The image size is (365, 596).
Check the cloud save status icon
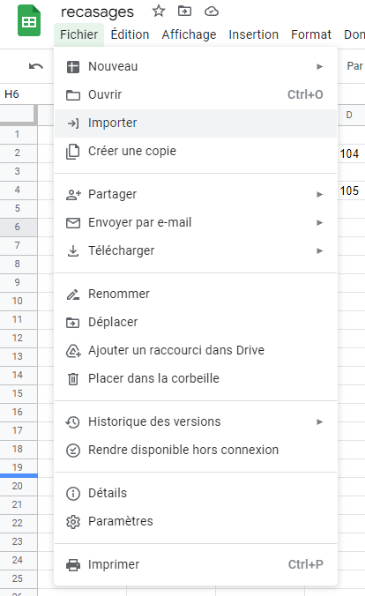point(211,11)
